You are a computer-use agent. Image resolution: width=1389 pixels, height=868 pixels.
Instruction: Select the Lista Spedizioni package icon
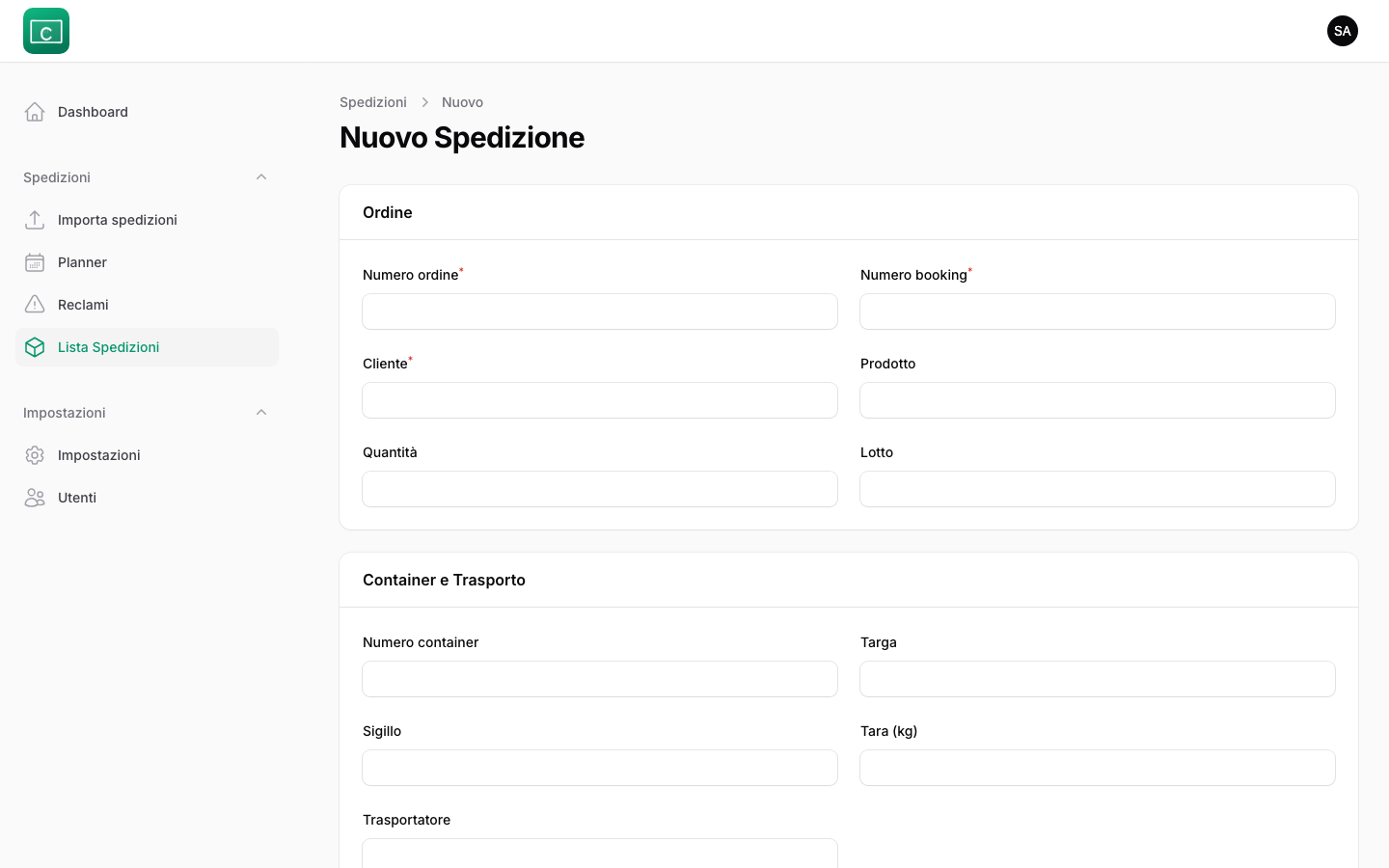(x=35, y=346)
